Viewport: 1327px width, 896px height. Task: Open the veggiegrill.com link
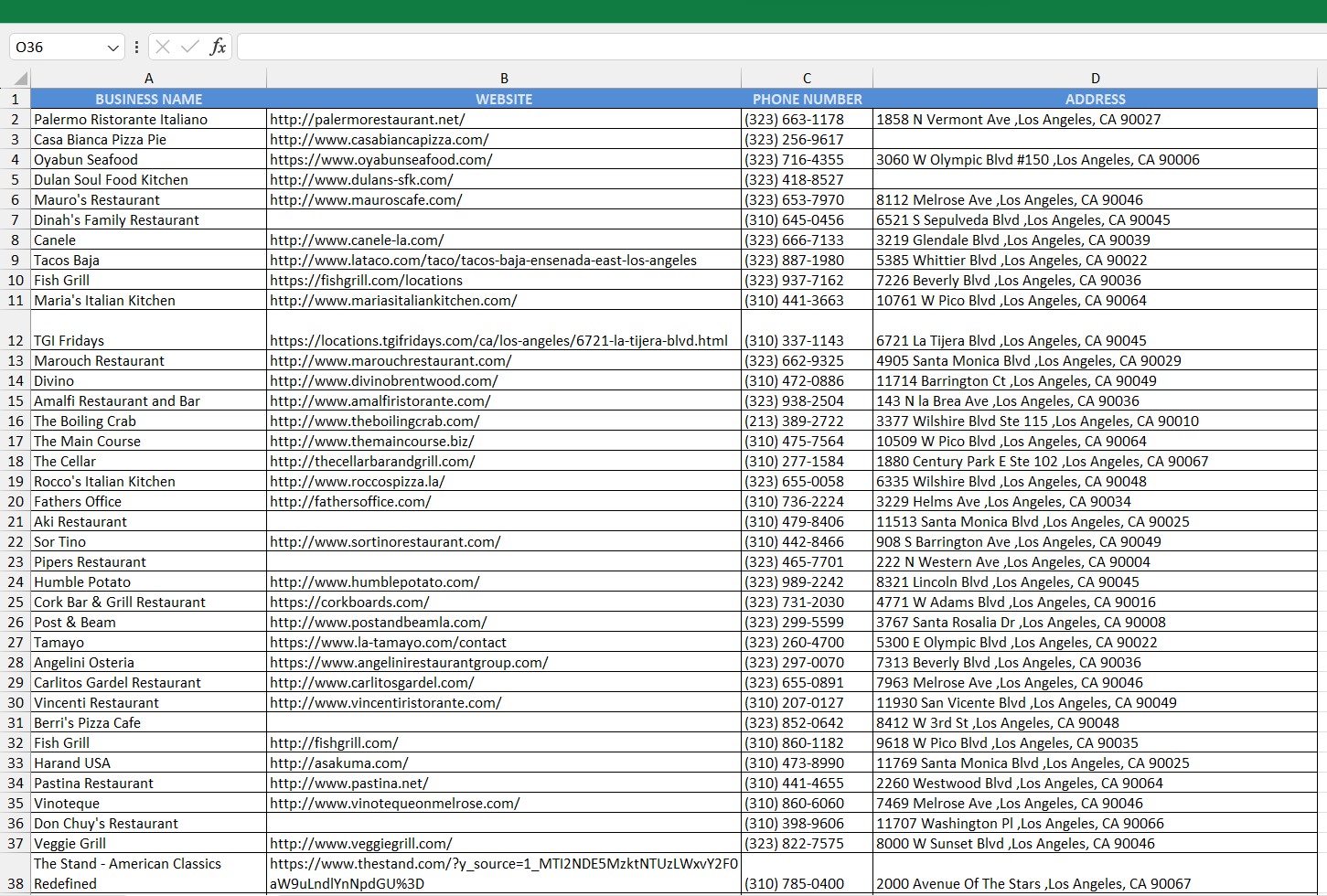coord(361,843)
